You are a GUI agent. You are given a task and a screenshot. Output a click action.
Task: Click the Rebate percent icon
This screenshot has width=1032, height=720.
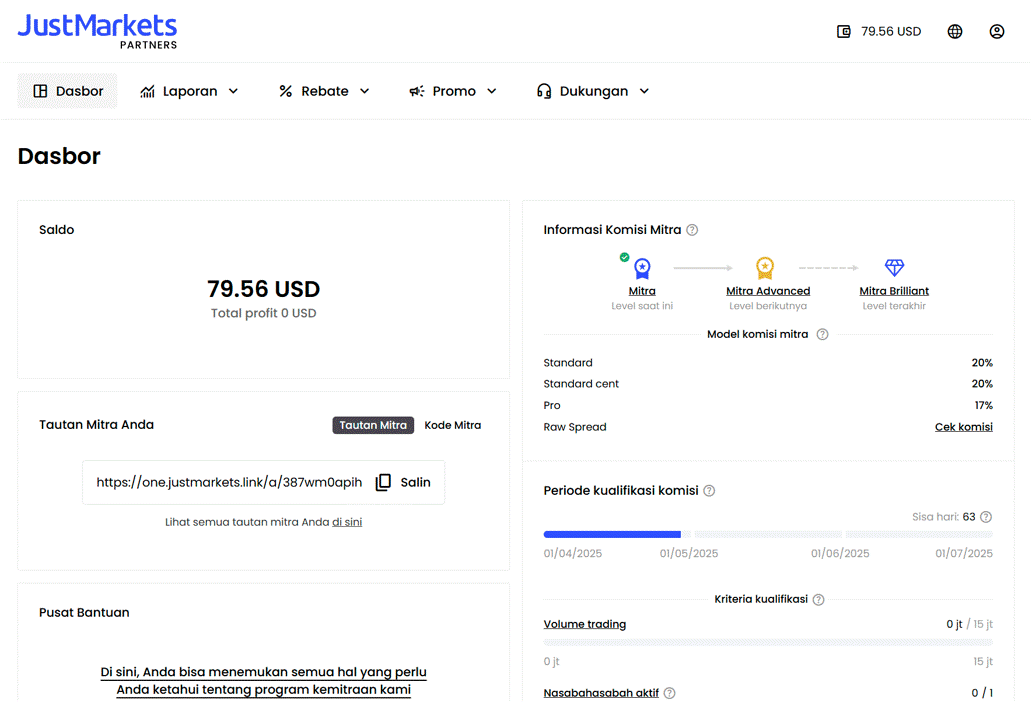tap(285, 91)
